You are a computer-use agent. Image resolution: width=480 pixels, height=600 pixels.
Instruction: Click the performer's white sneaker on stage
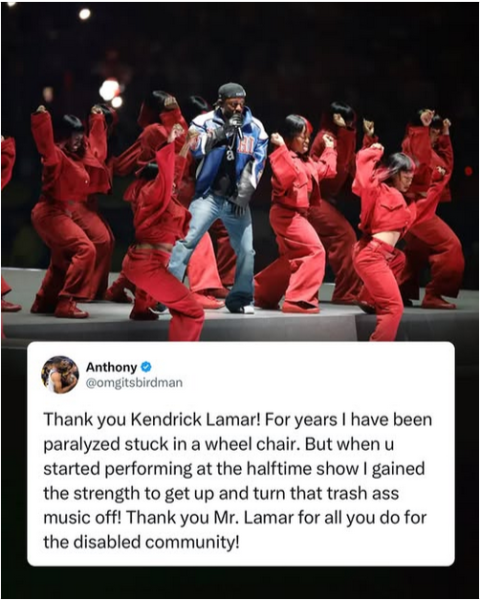[249, 309]
